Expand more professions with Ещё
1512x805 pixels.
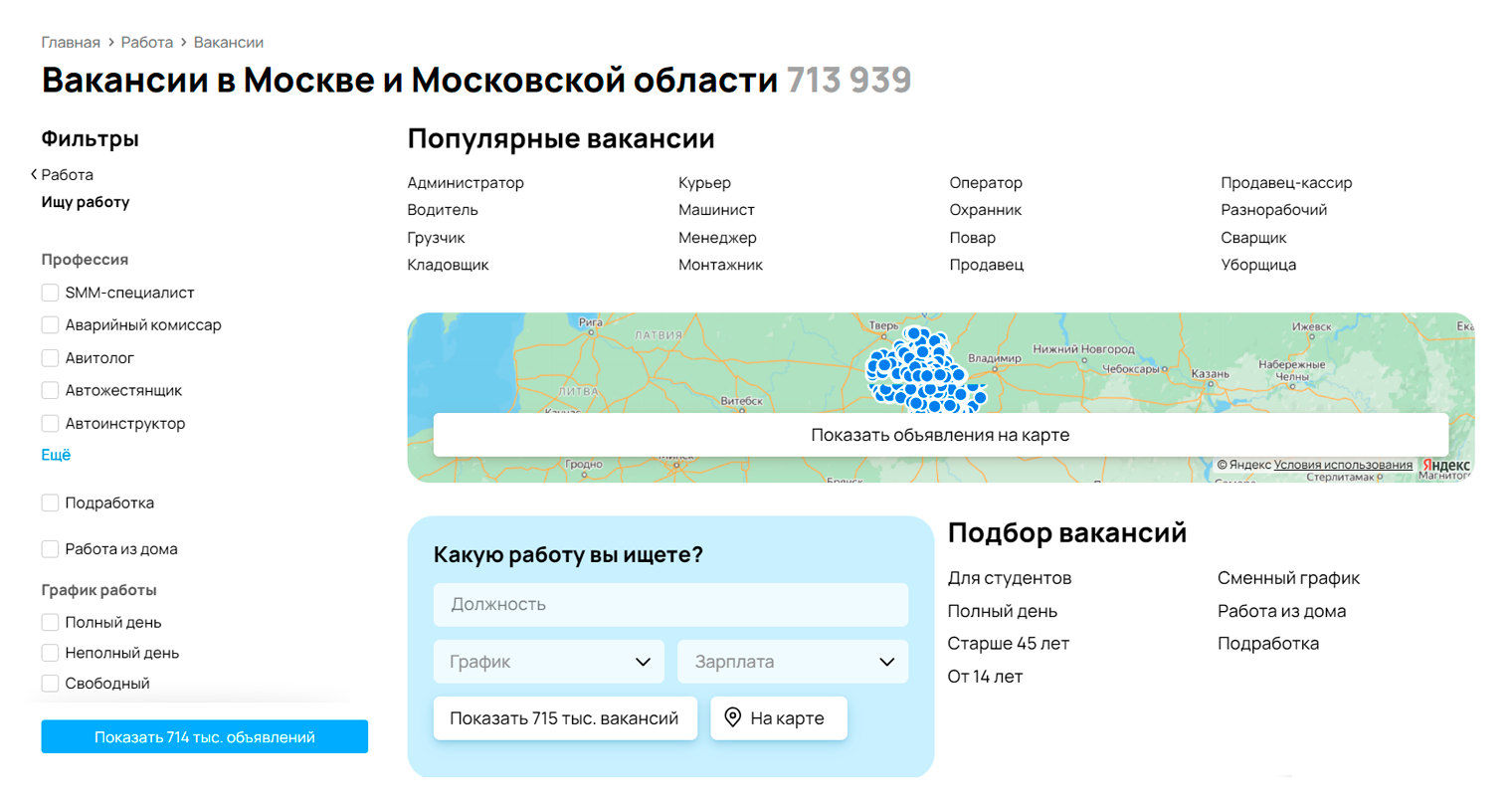point(56,455)
